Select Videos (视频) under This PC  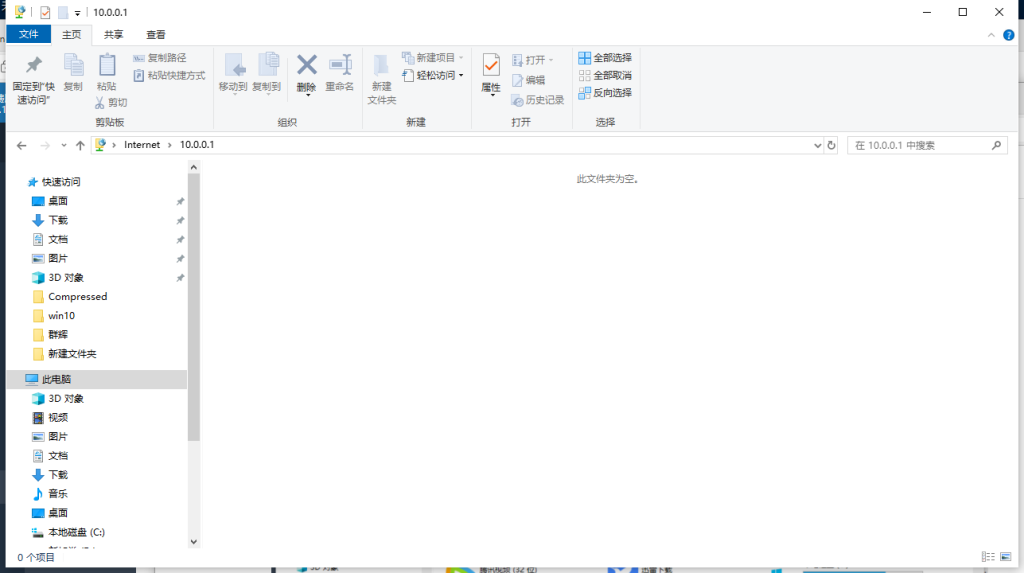(57, 417)
